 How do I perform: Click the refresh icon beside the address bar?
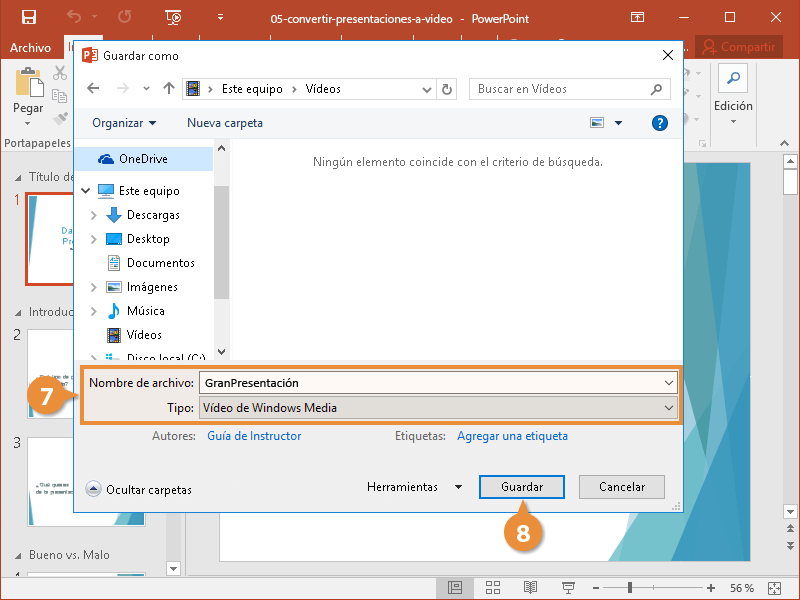click(x=448, y=89)
